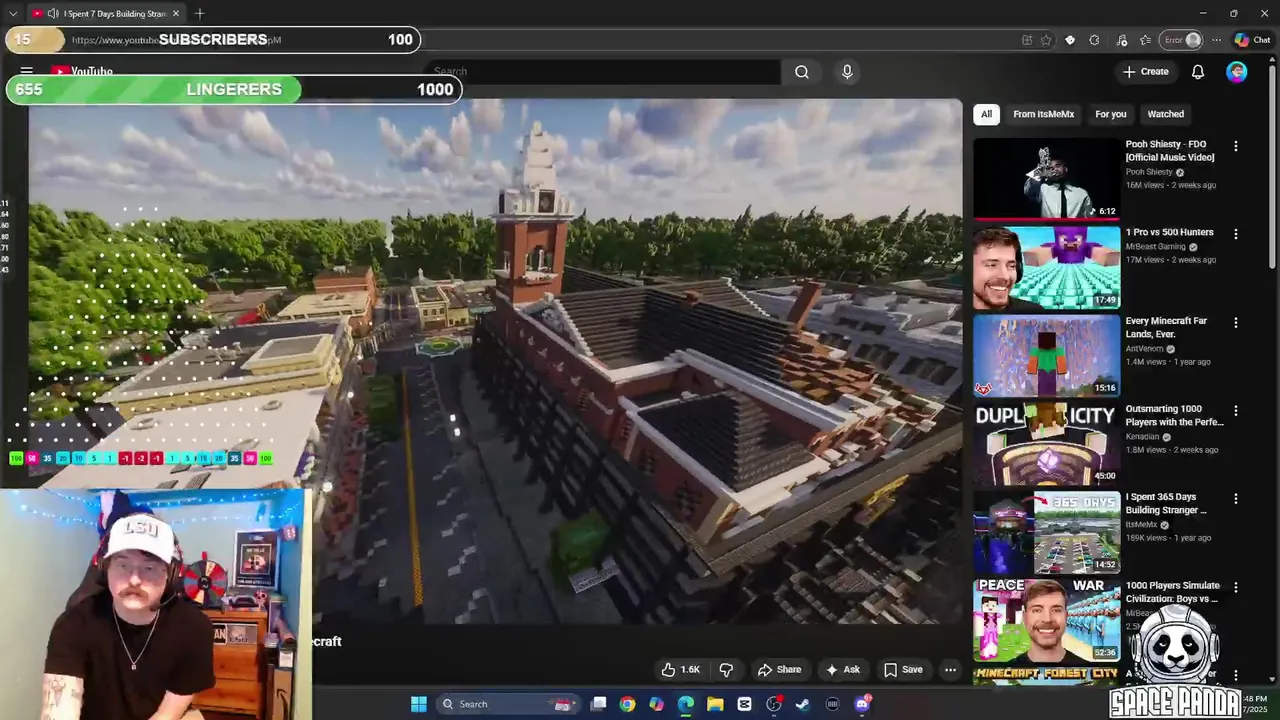Open CapCut from the taskbar

tap(744, 704)
